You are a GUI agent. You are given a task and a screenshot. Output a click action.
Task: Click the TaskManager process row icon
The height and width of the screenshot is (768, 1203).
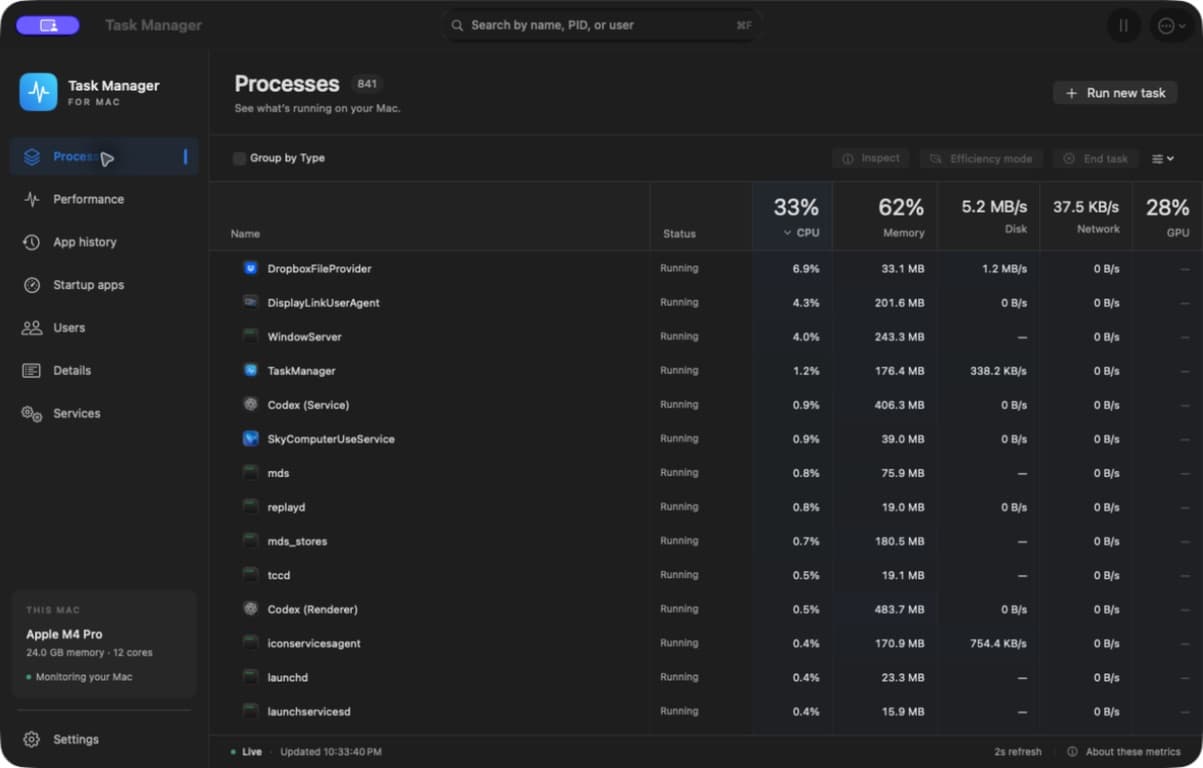tap(251, 370)
